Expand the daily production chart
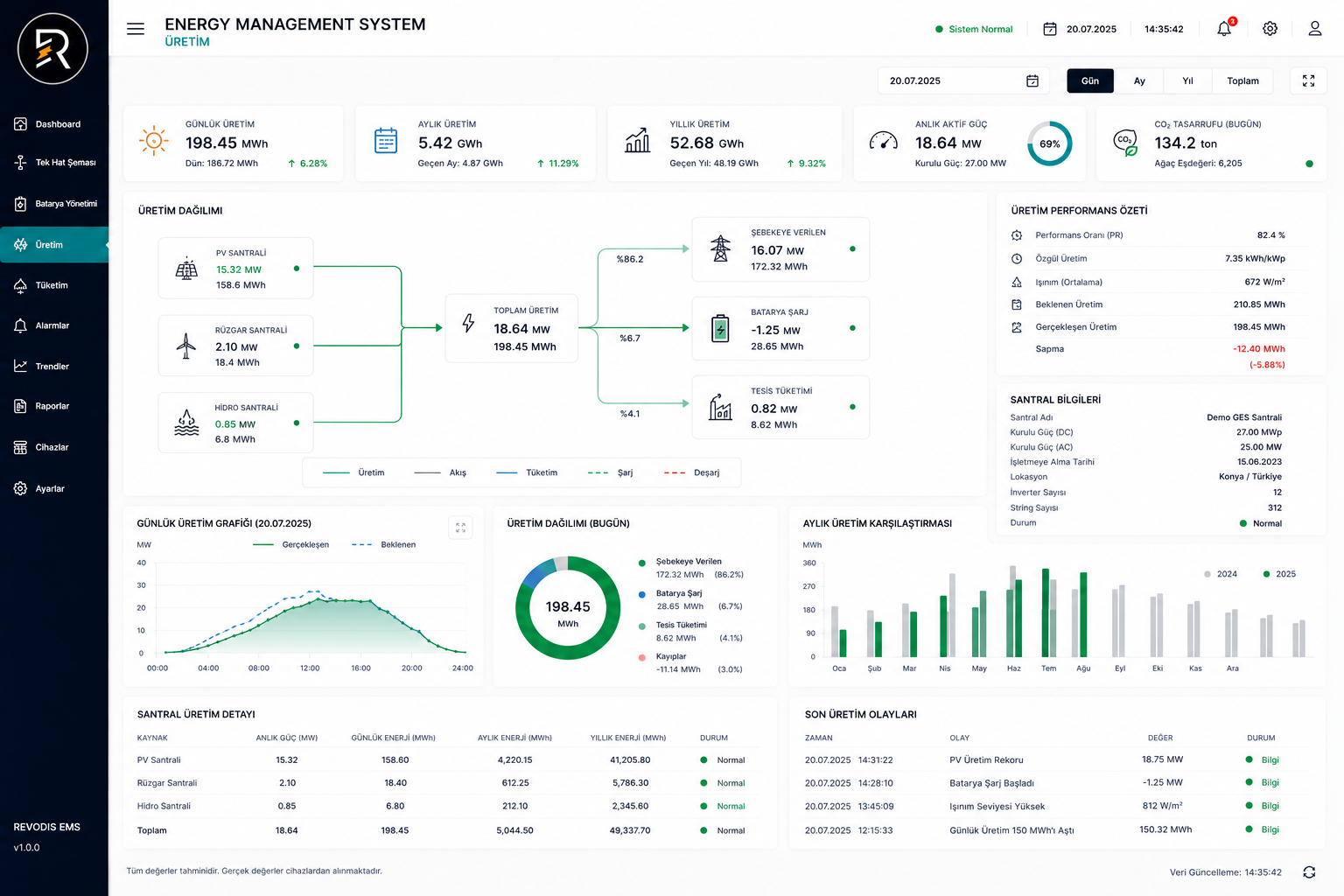1344x896 pixels. pyautogui.click(x=460, y=528)
